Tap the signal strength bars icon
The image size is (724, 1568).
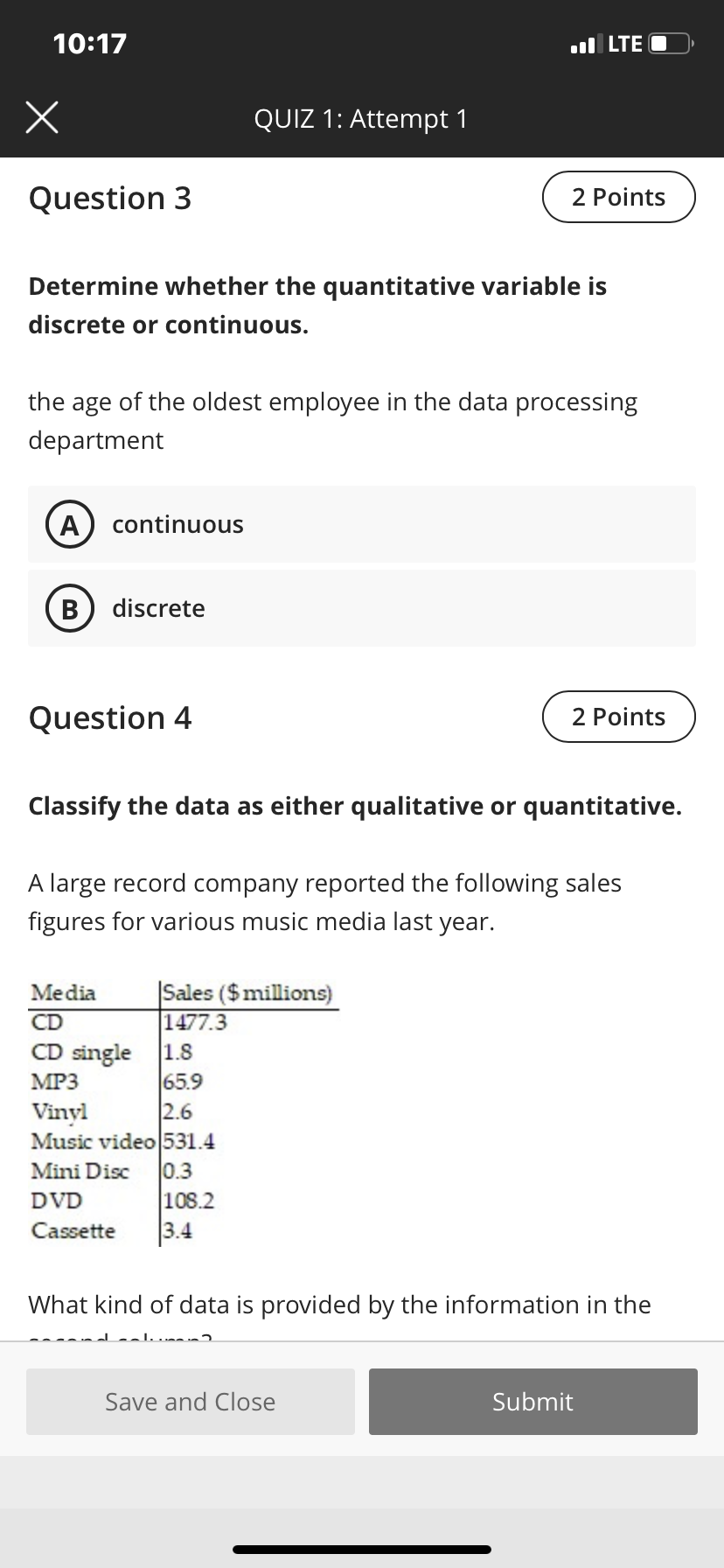click(586, 43)
